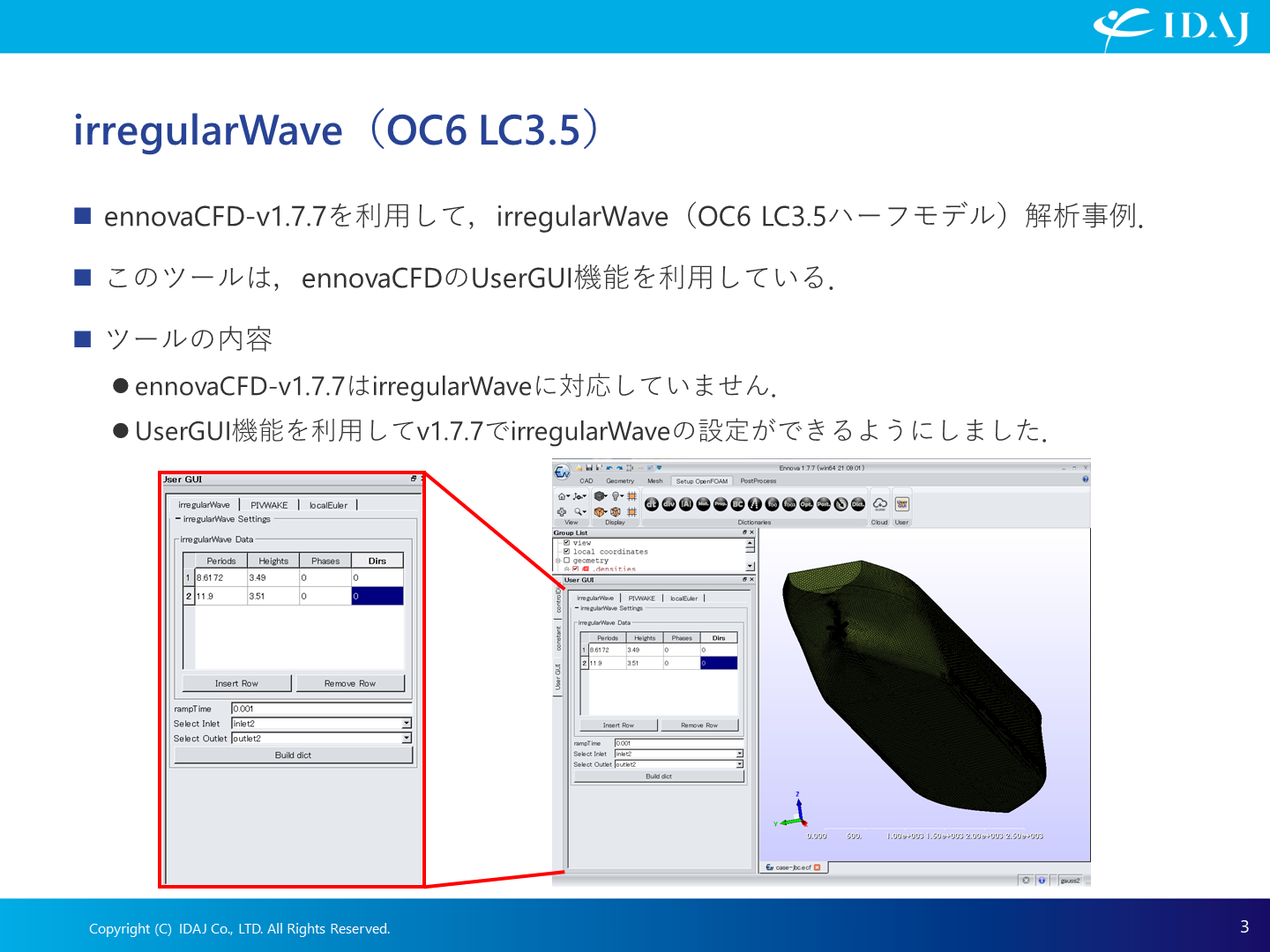Open localEuler tab in enlarged User GUI
The image size is (1270, 952).
pos(328,505)
